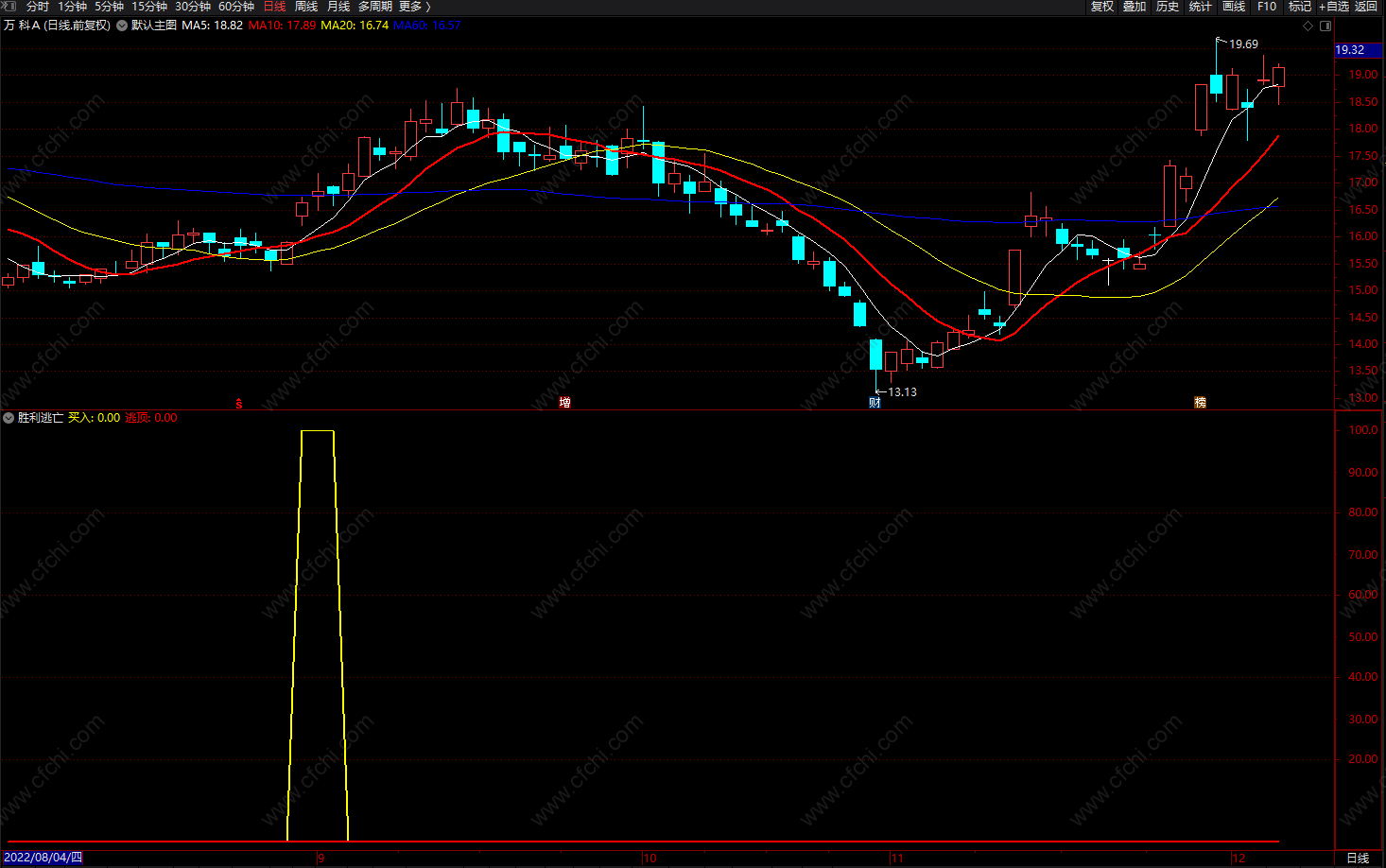This screenshot has width=1386, height=868.
Task: Click the MA5: 18.82 indicator label
Action: [213, 26]
